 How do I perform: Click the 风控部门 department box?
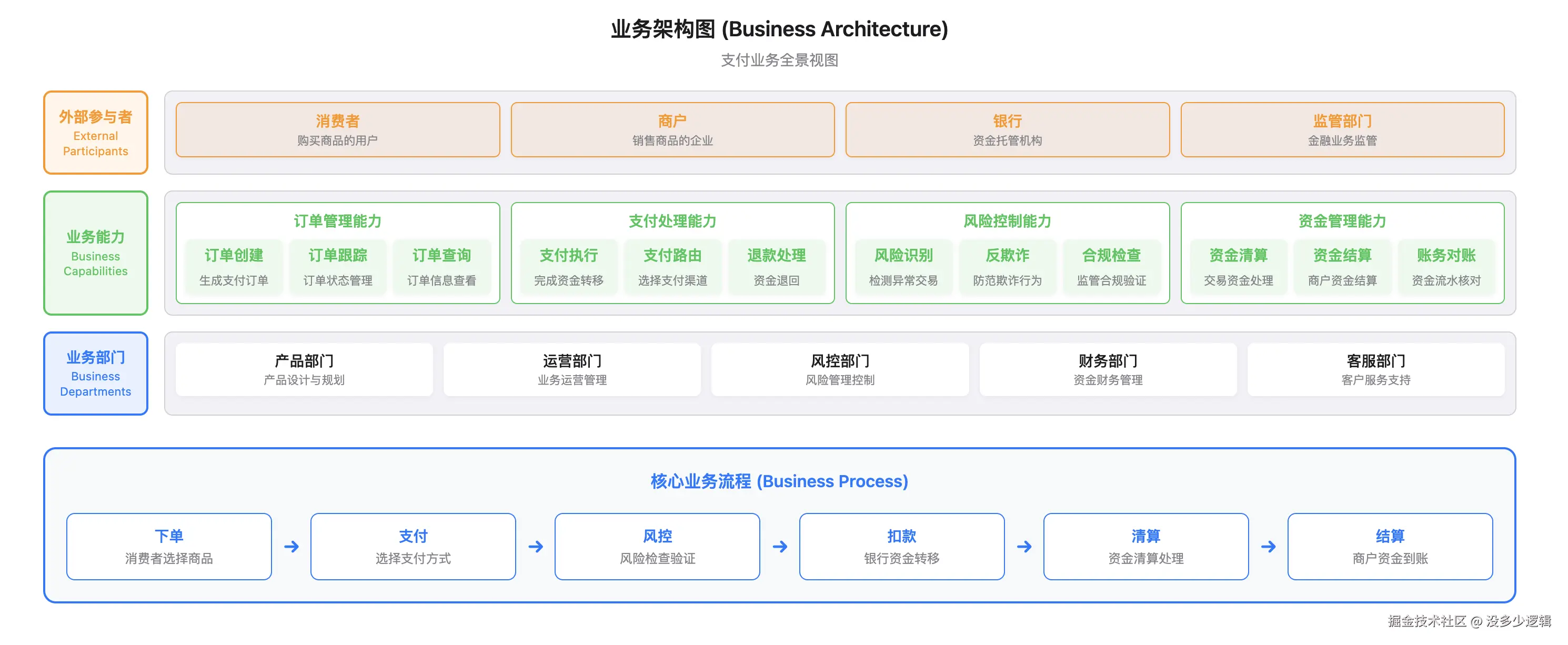(x=840, y=369)
